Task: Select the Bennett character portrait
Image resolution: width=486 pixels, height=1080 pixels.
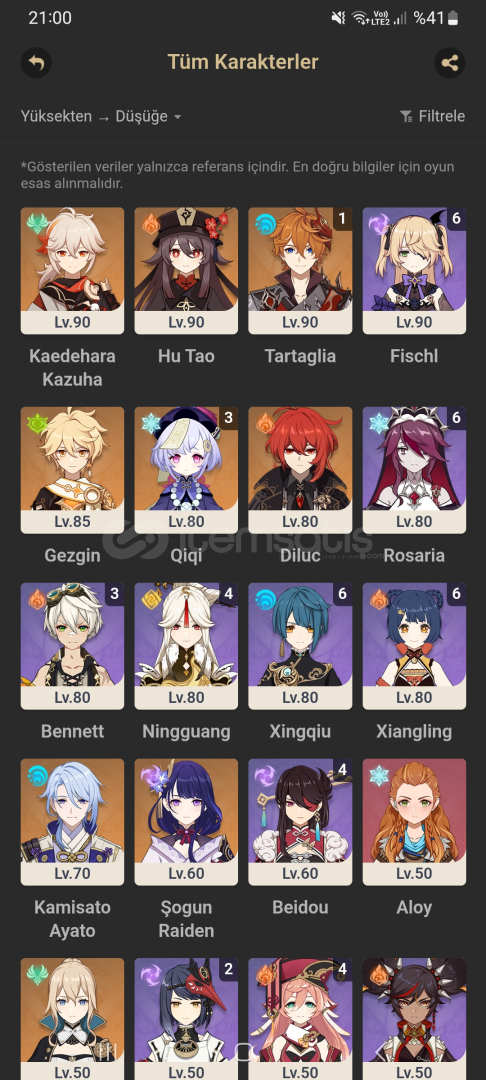Action: click(x=72, y=646)
